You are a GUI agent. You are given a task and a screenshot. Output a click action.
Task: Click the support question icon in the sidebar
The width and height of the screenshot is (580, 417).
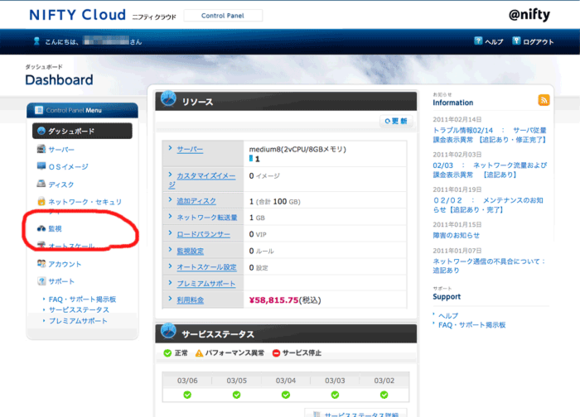(41, 281)
